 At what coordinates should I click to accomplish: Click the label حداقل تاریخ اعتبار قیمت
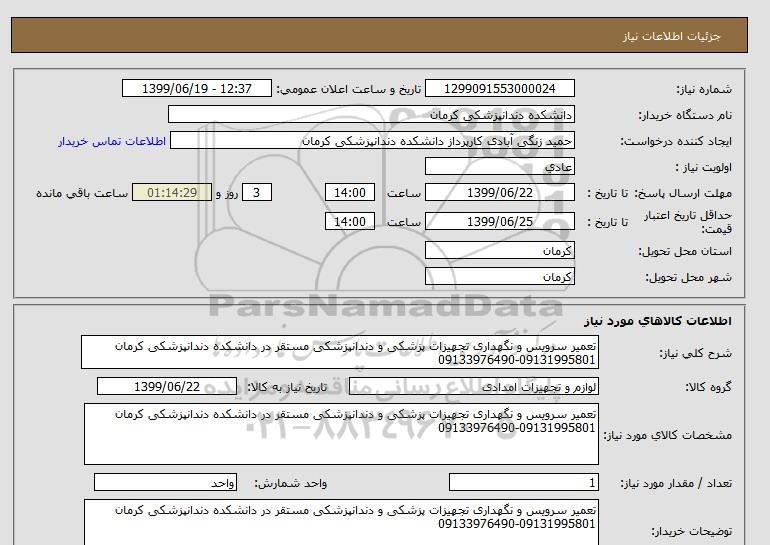[688, 222]
